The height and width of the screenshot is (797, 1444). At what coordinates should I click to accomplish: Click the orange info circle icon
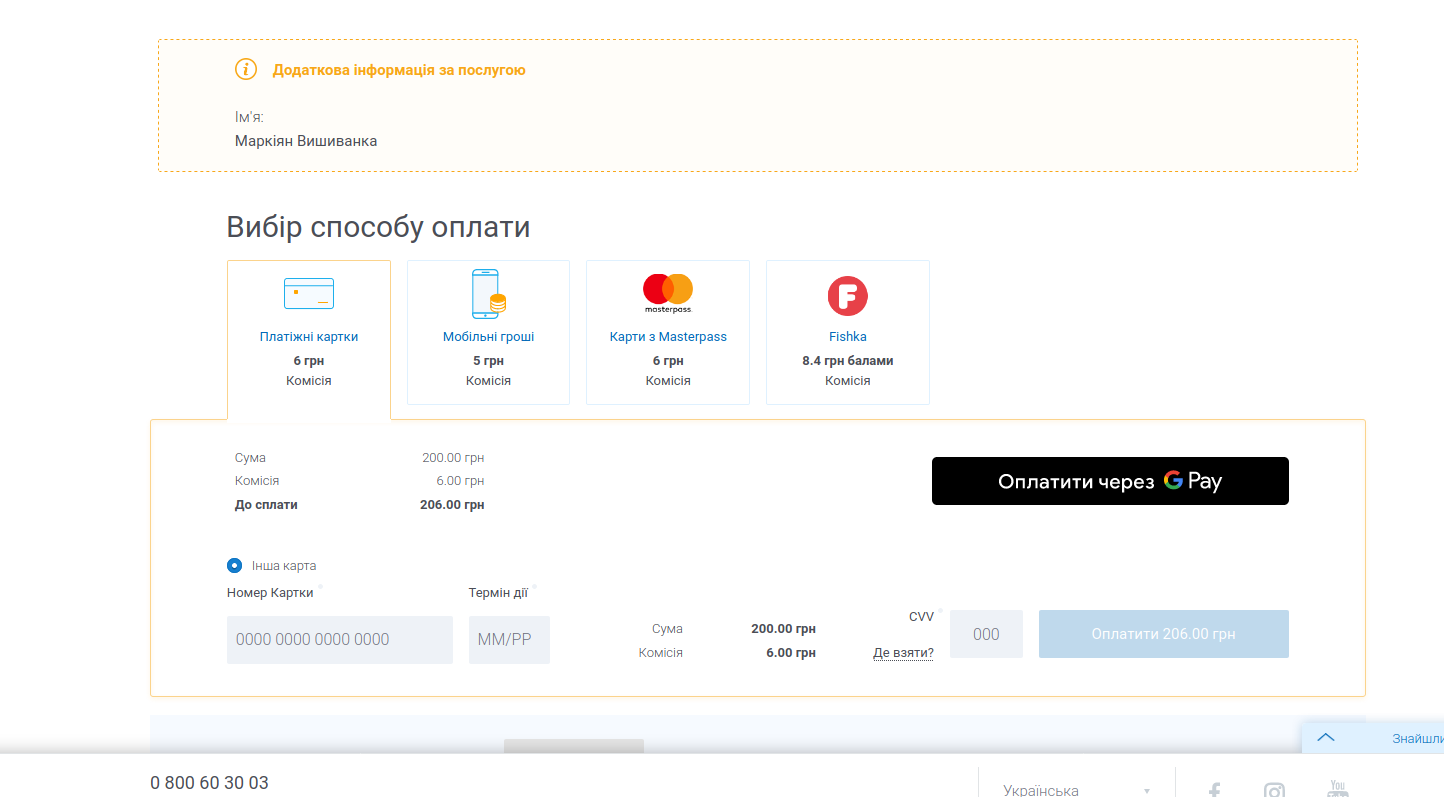click(x=246, y=69)
